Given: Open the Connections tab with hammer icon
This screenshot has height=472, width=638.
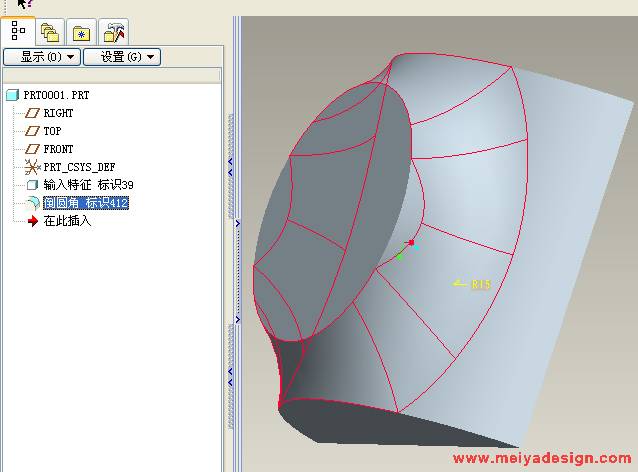Looking at the screenshot, I should click(x=115, y=32).
